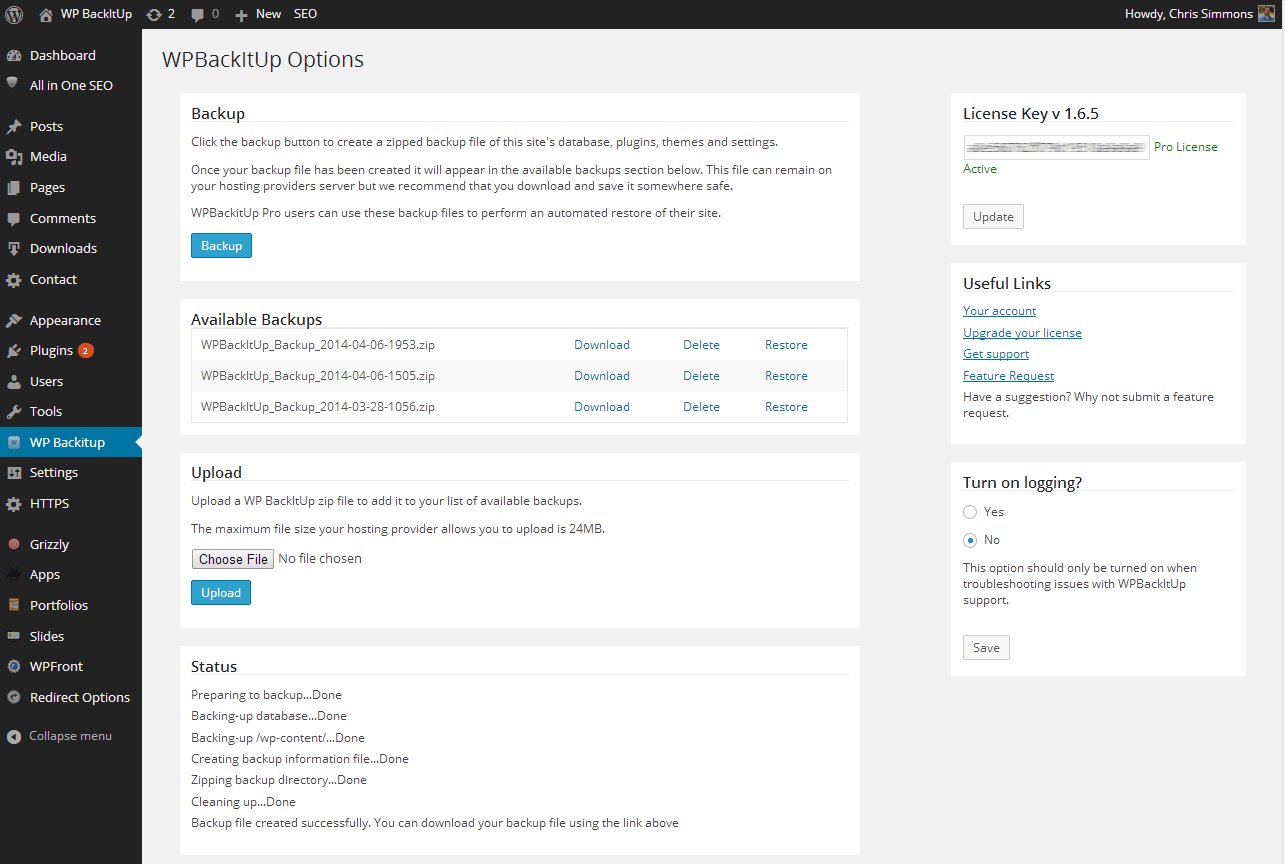
Task: Click the Collapse menu arrow icon
Action: tap(14, 737)
